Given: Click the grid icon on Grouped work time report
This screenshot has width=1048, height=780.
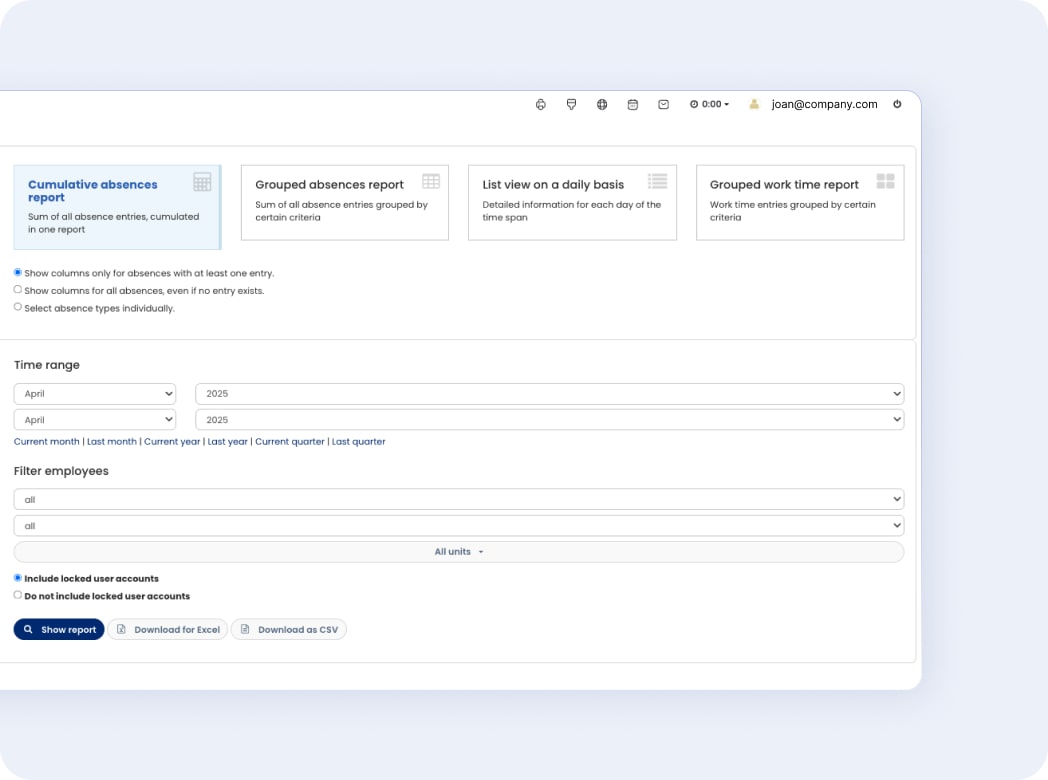Looking at the screenshot, I should 885,181.
